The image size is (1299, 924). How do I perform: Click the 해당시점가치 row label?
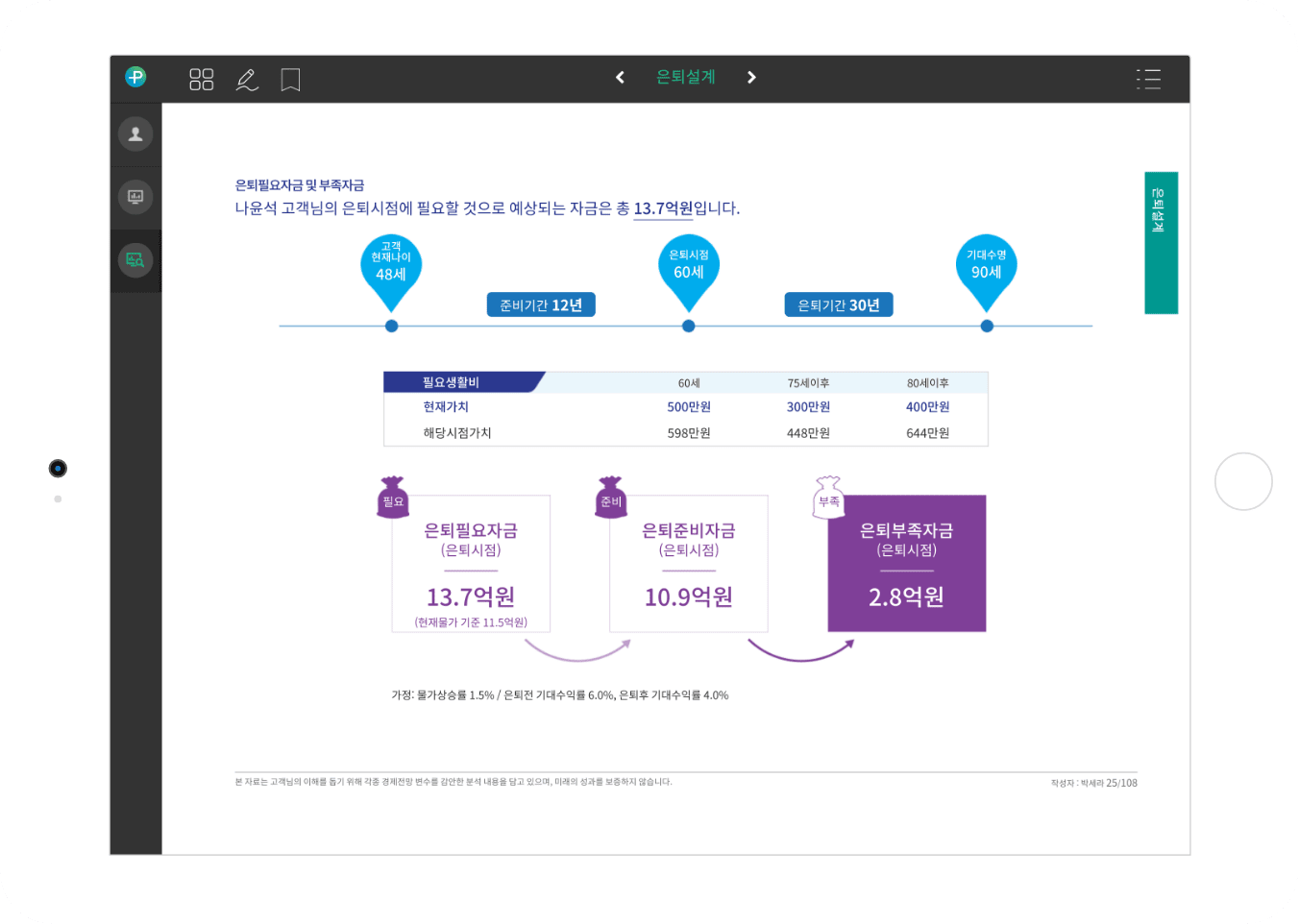click(457, 433)
